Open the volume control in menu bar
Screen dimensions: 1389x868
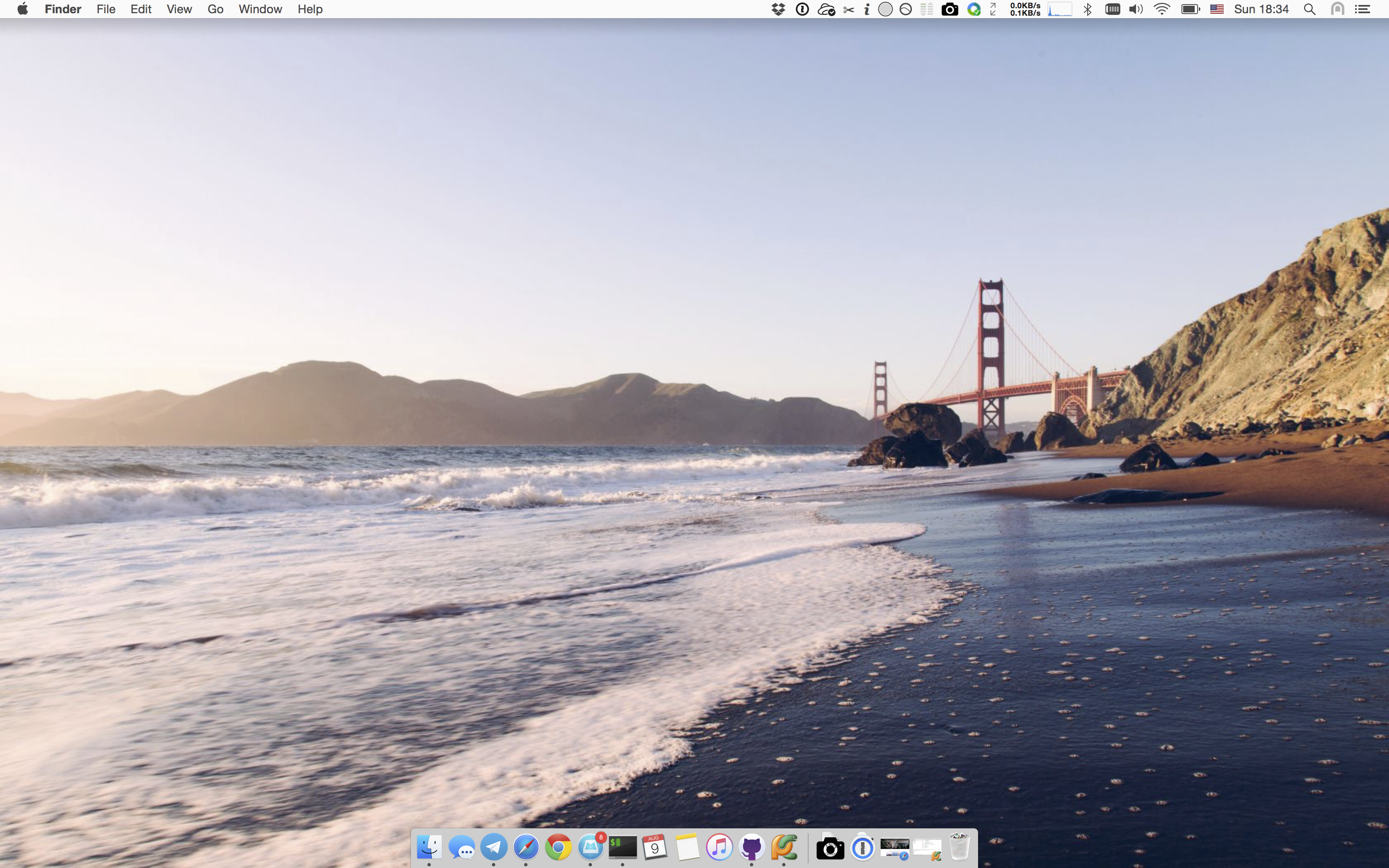tap(1136, 9)
